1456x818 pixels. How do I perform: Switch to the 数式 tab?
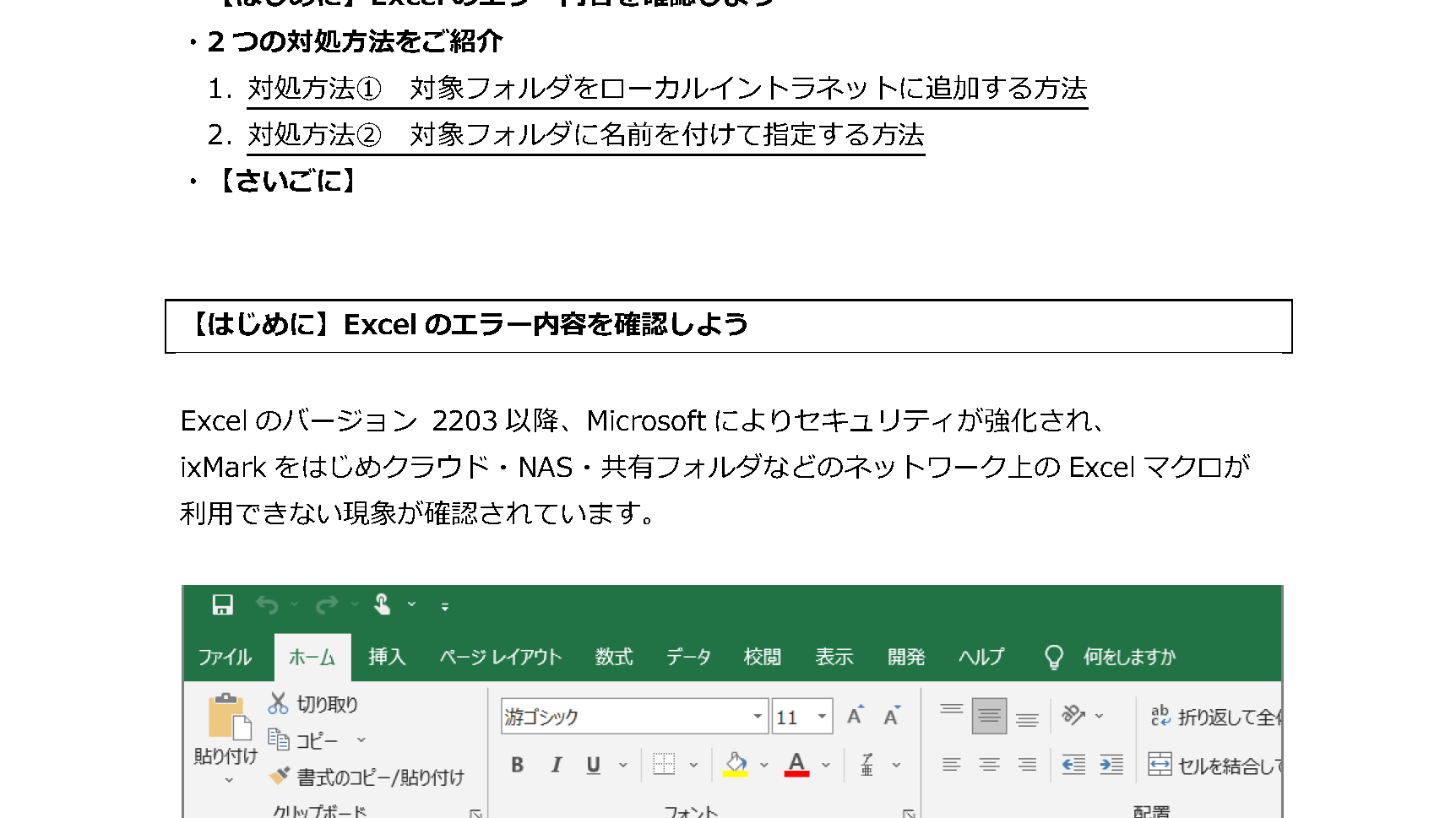614,657
